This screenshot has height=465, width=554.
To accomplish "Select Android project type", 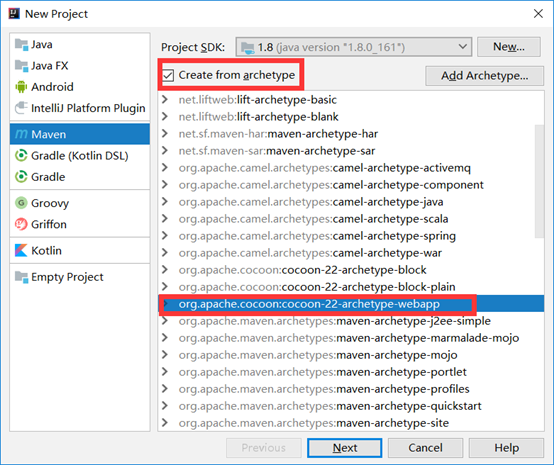I will click(80, 87).
